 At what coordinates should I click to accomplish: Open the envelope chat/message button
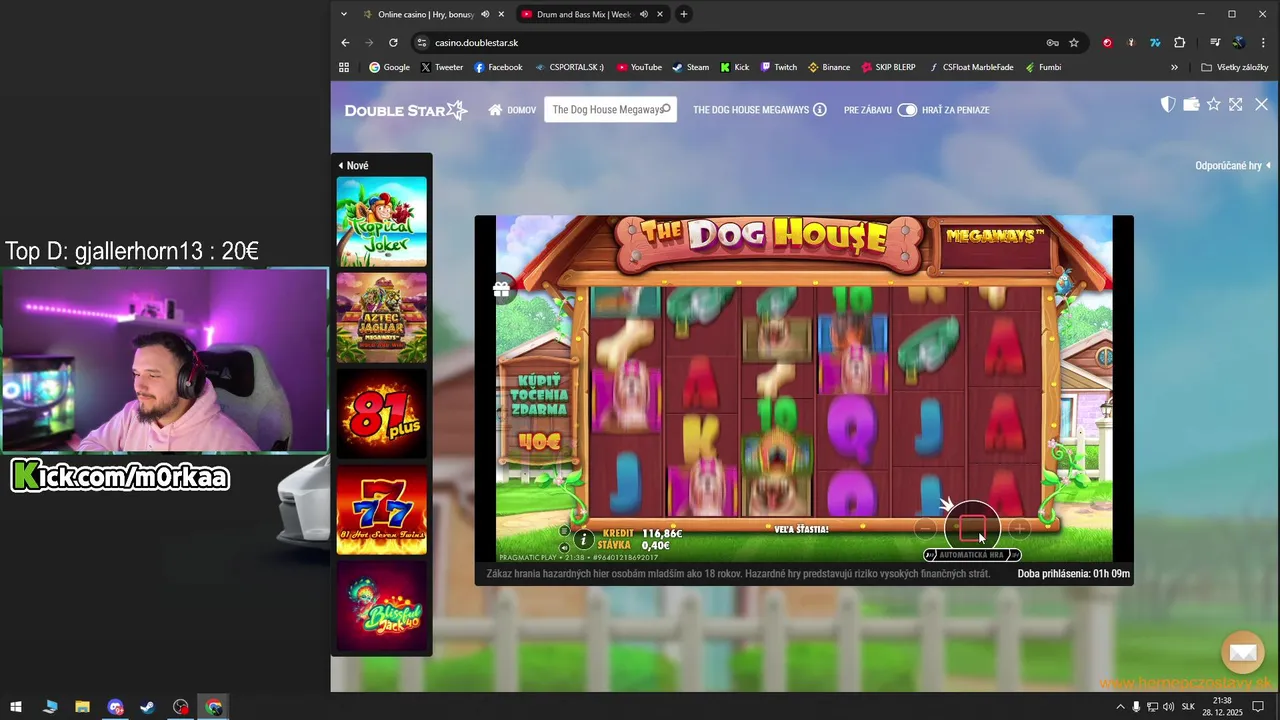click(1243, 653)
